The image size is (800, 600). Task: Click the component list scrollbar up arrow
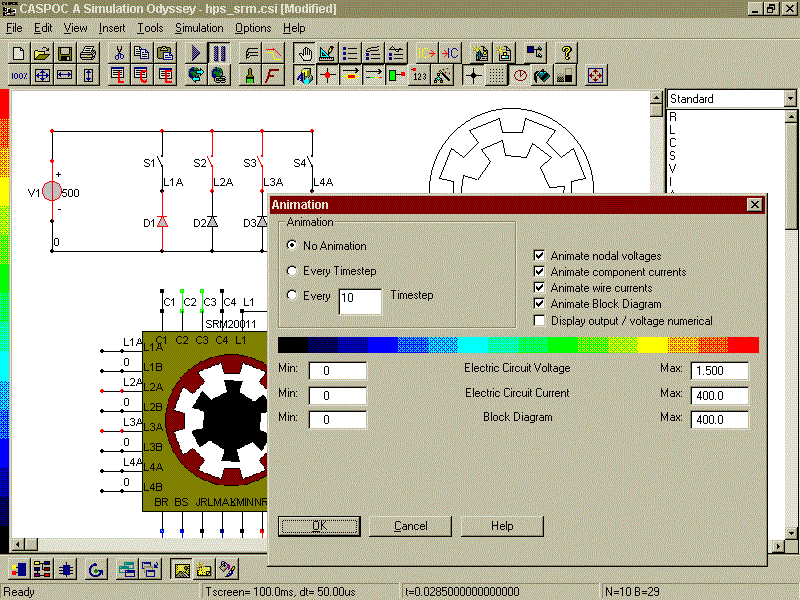(790, 117)
